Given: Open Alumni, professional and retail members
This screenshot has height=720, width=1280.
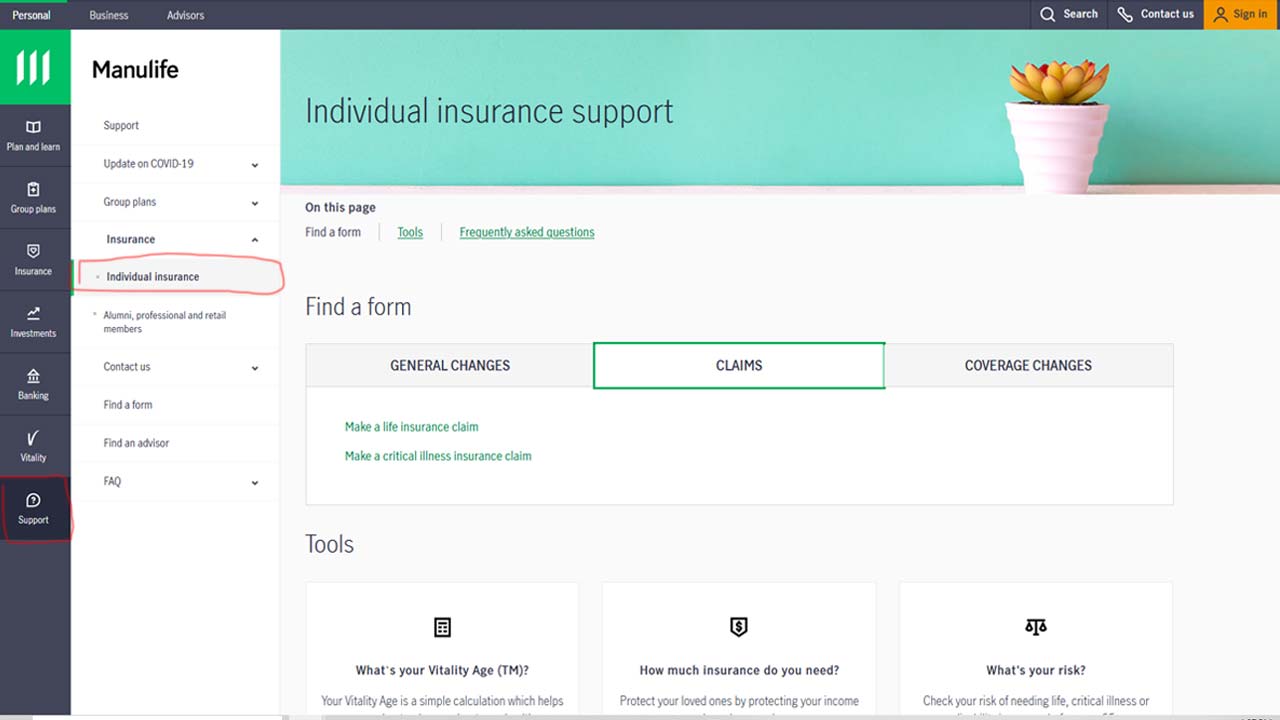Looking at the screenshot, I should [165, 322].
